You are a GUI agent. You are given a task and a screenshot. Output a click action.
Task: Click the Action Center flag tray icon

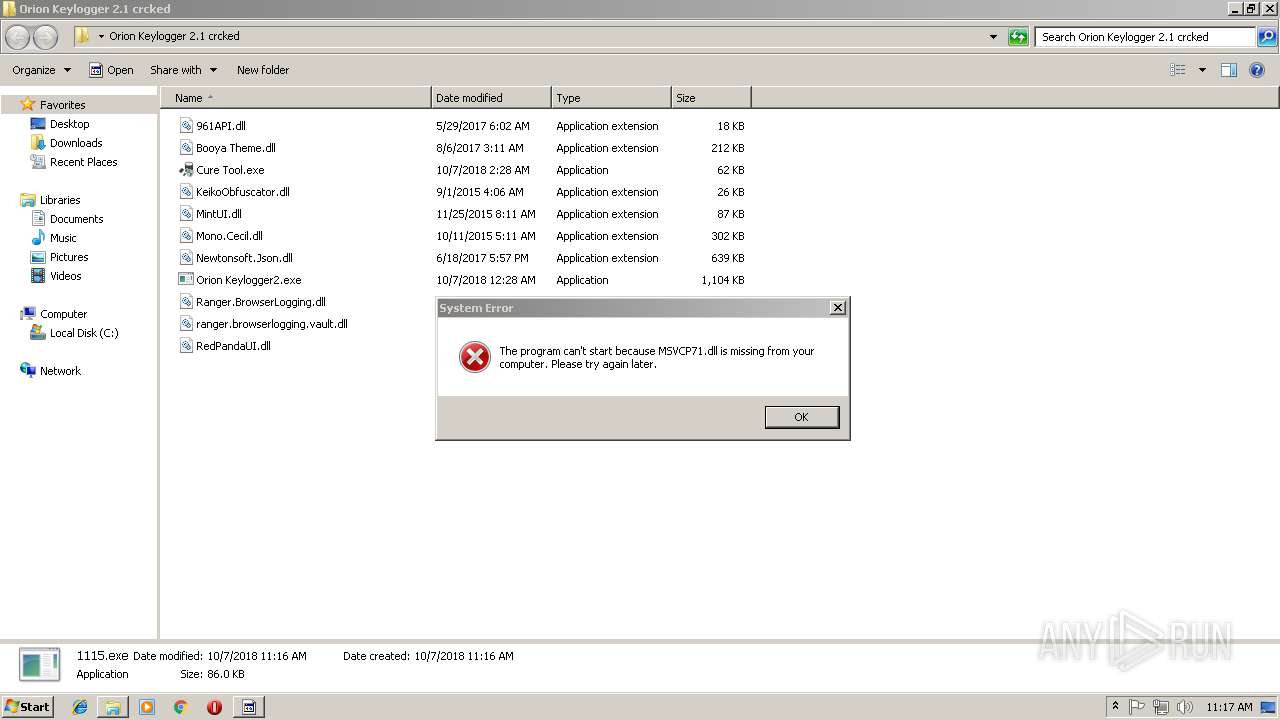pyautogui.click(x=1137, y=707)
